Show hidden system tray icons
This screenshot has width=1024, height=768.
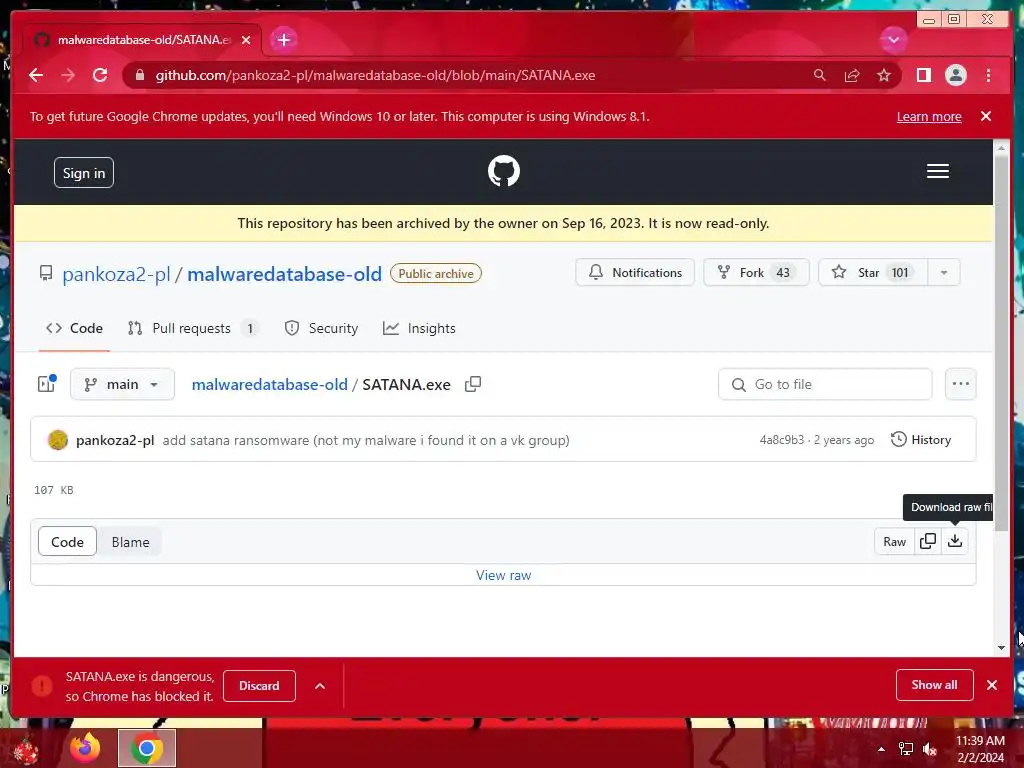(881, 749)
